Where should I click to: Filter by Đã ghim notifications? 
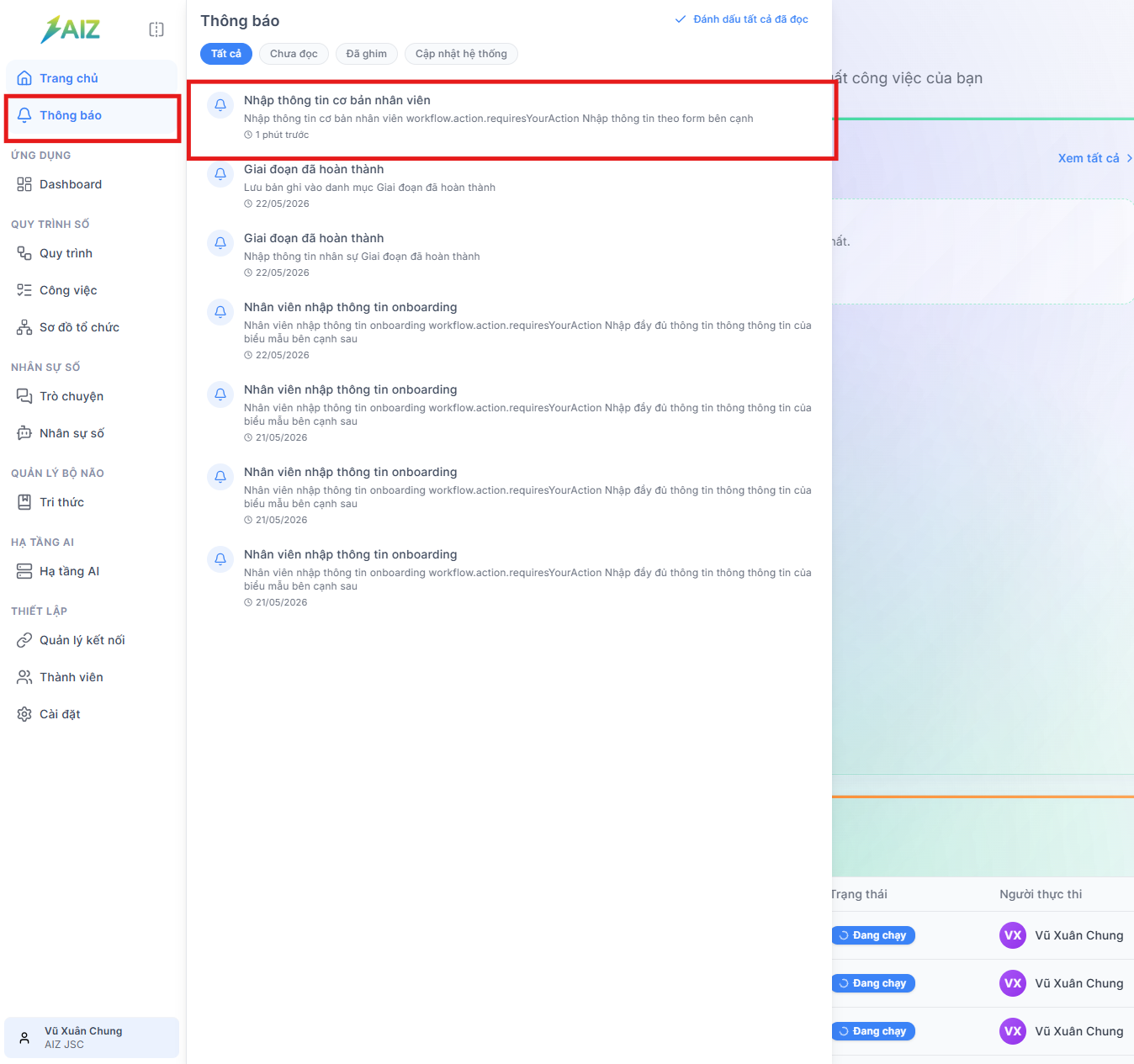pyautogui.click(x=367, y=54)
